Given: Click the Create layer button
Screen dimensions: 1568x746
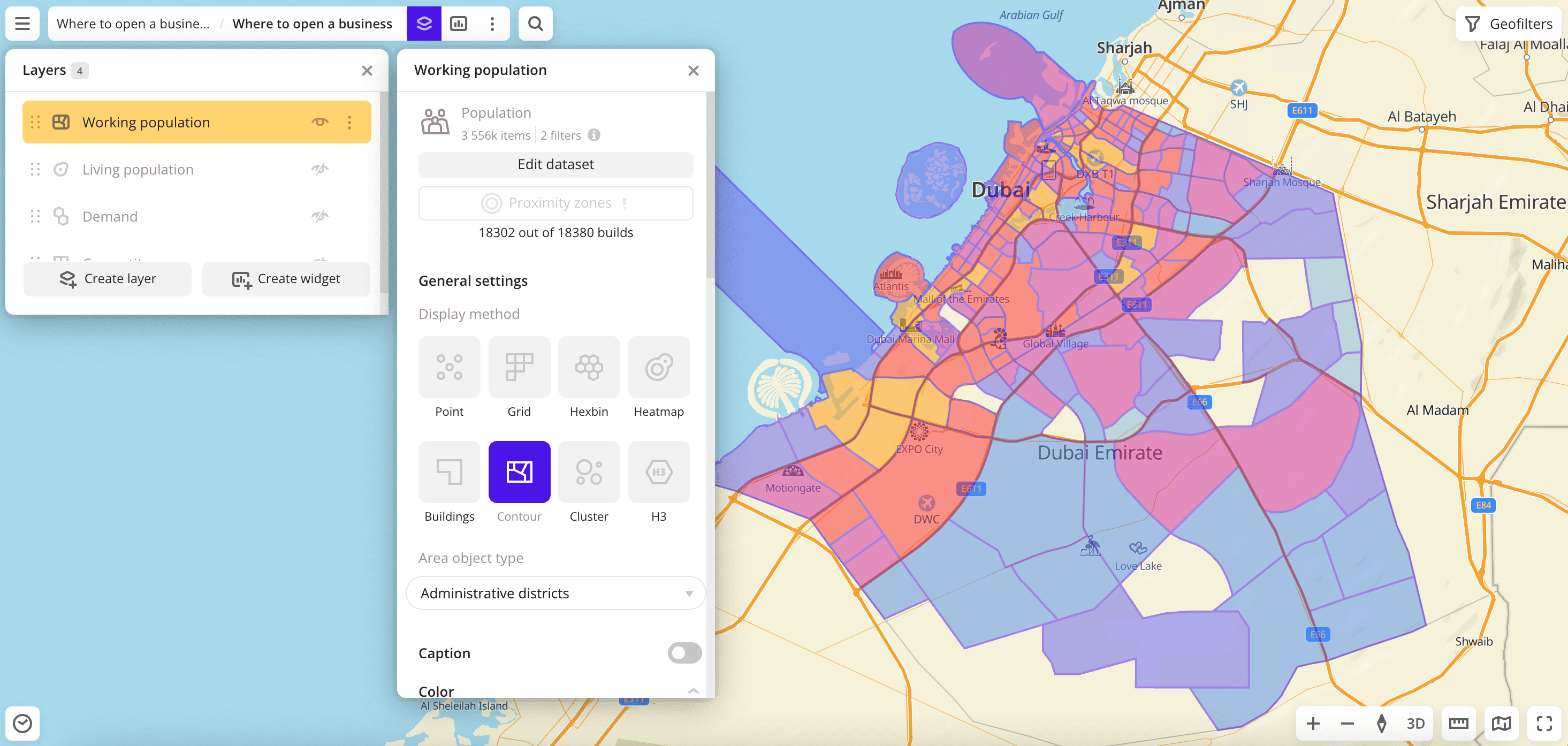Looking at the screenshot, I should coord(108,279).
